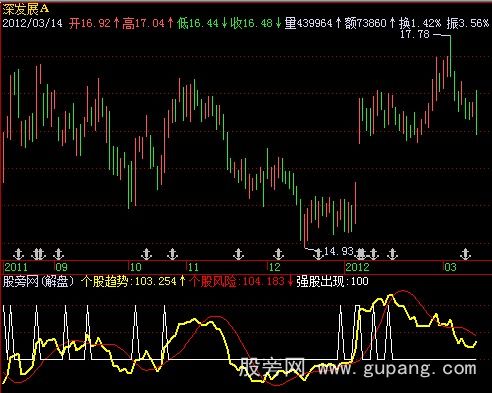Select the 2012 year label on time axis
Screen dimensions: 492x393
pos(357,267)
